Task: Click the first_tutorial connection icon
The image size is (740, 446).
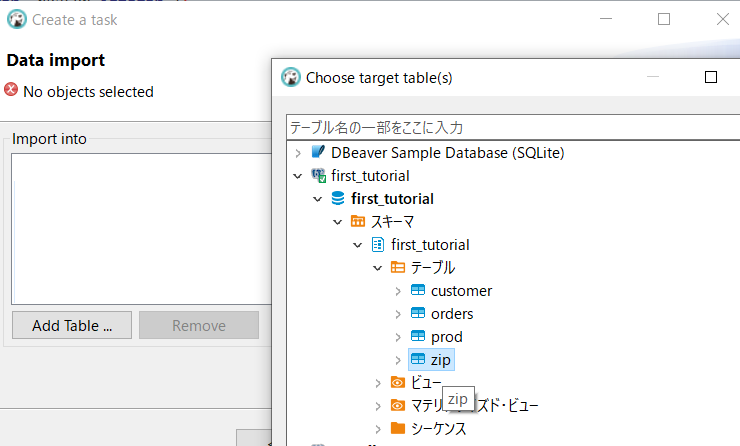Action: 318,176
